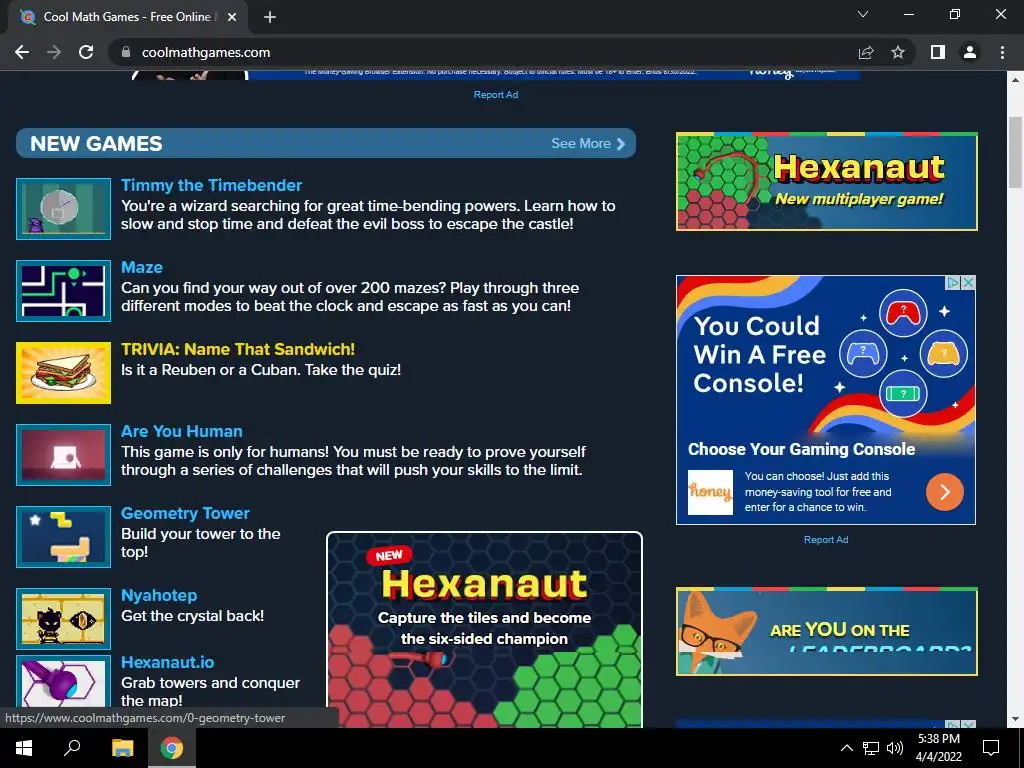Open network settings tray icon
Image resolution: width=1024 pixels, height=768 pixels.
(x=871, y=748)
